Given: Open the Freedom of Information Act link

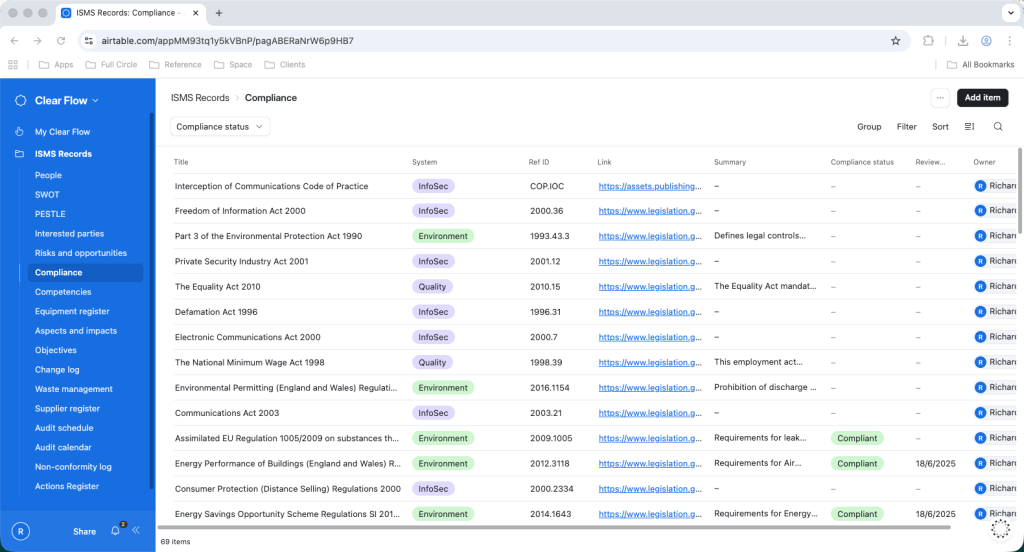Looking at the screenshot, I should tap(649, 211).
